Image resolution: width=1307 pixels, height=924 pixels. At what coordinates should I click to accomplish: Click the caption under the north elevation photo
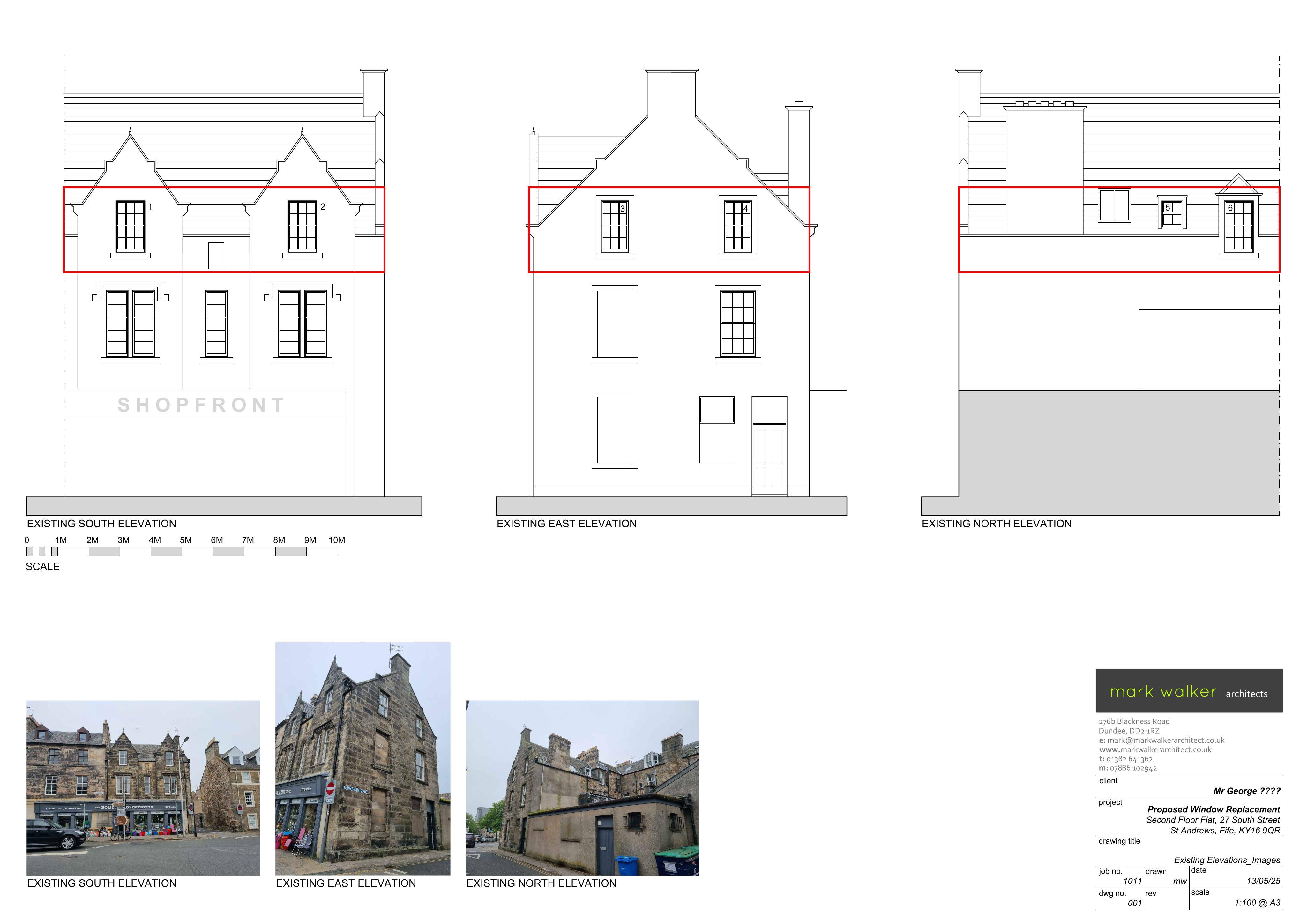tap(541, 883)
